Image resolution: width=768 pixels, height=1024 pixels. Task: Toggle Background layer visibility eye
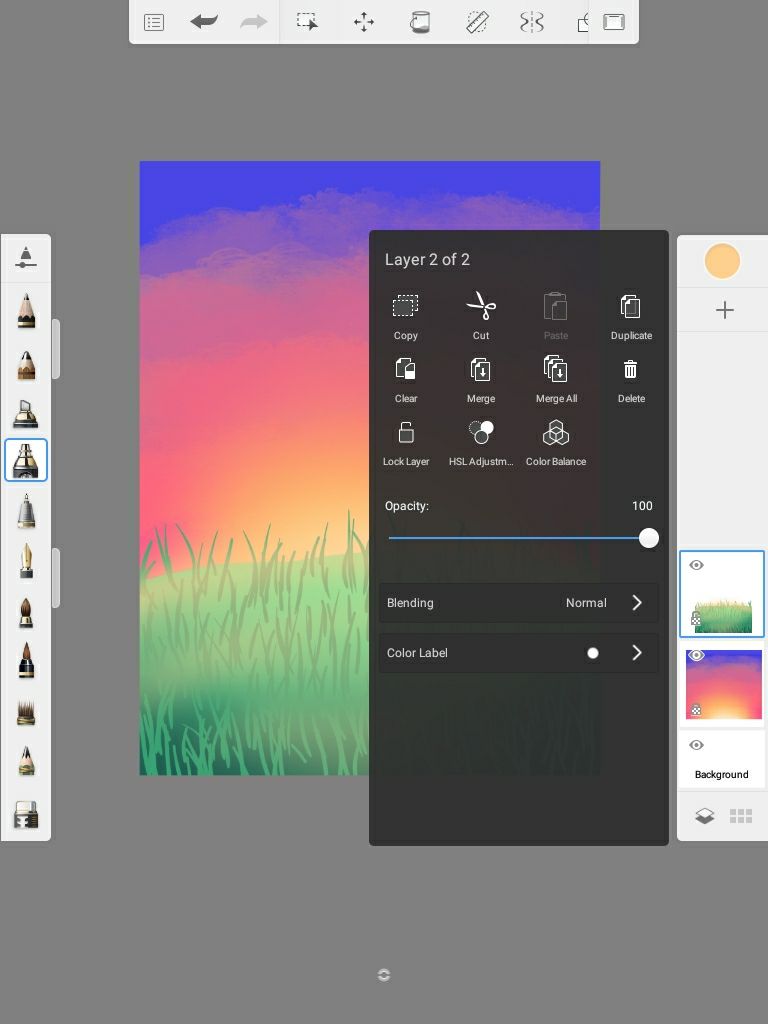click(696, 745)
